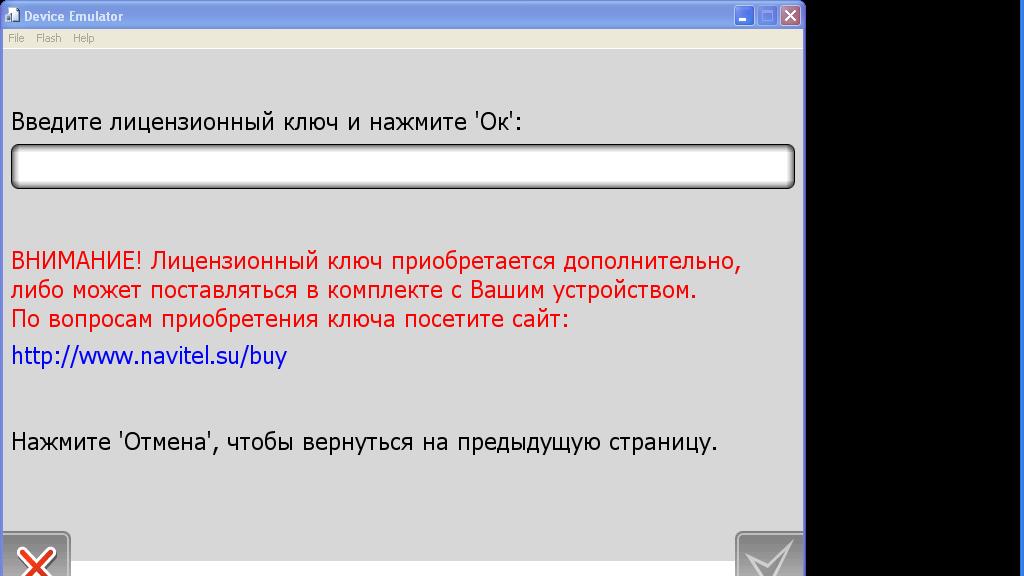Focus the license key input field
The height and width of the screenshot is (576, 1024).
pos(402,166)
